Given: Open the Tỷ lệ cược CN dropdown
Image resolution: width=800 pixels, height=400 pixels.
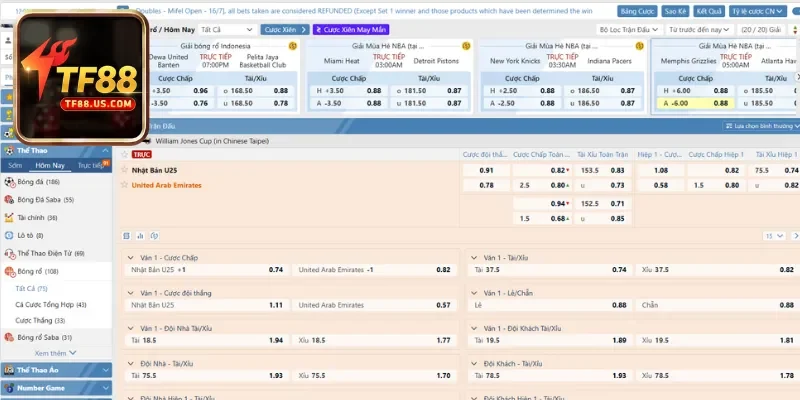Looking at the screenshot, I should pos(758,11).
